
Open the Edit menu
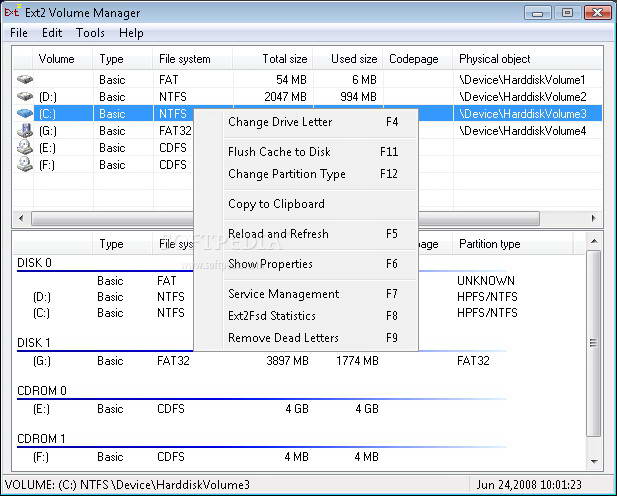[x=52, y=33]
